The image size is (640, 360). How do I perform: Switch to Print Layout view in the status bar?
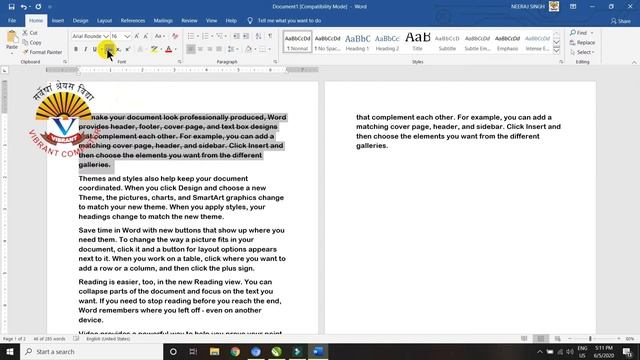(x=540, y=339)
